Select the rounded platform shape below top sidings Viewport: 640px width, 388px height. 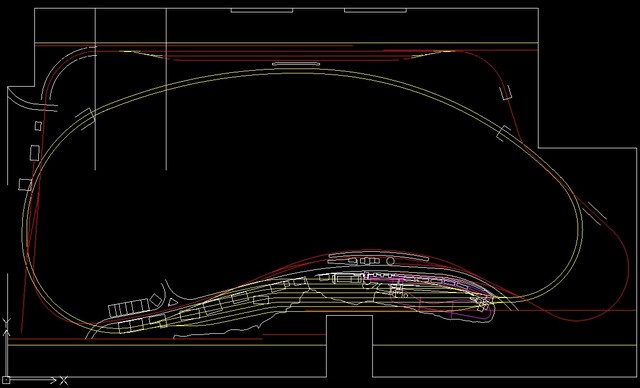tap(296, 64)
